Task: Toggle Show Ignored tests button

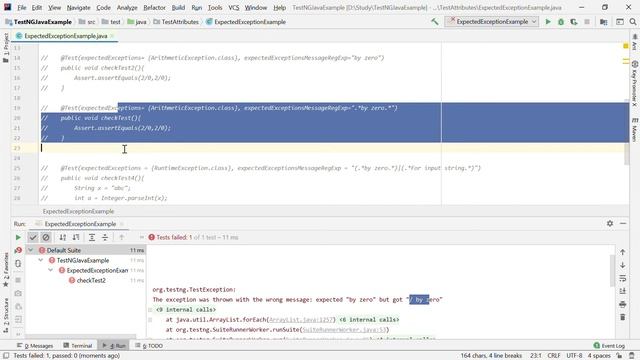Action: (46, 237)
